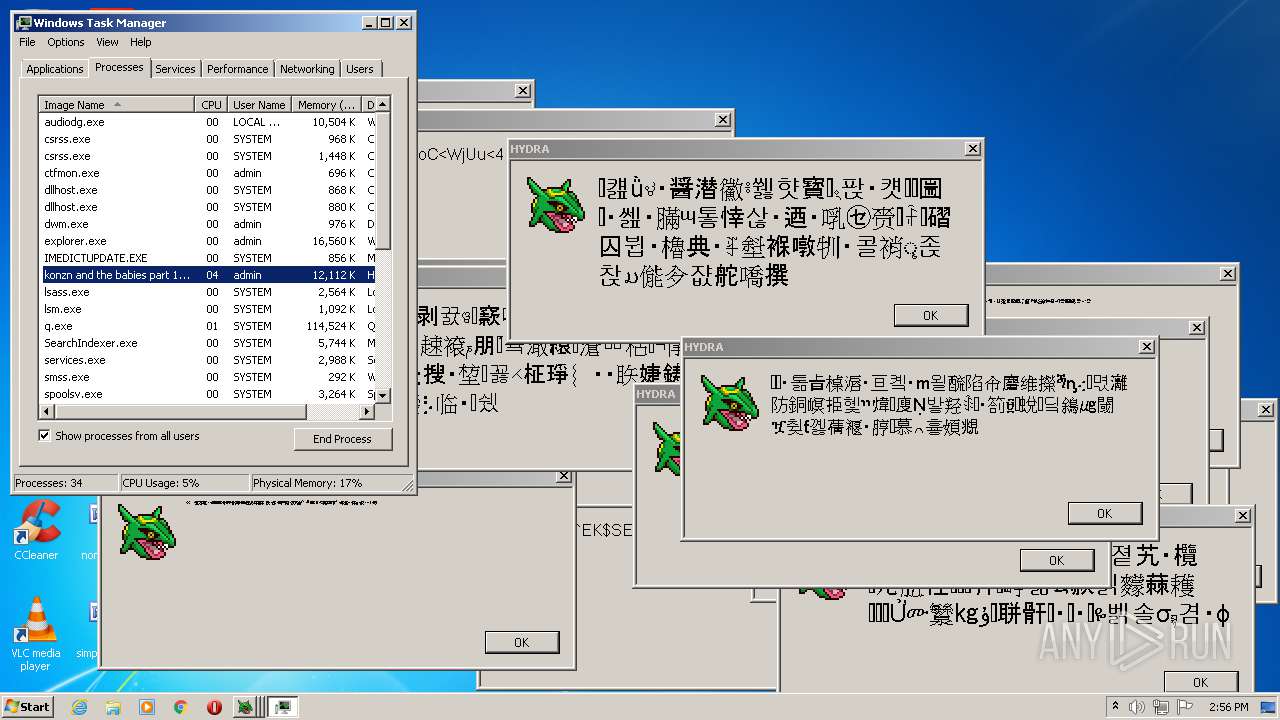This screenshot has height=720, width=1280.
Task: Select the IMEDICTUPDATE.EXE process row
Action: [207, 258]
